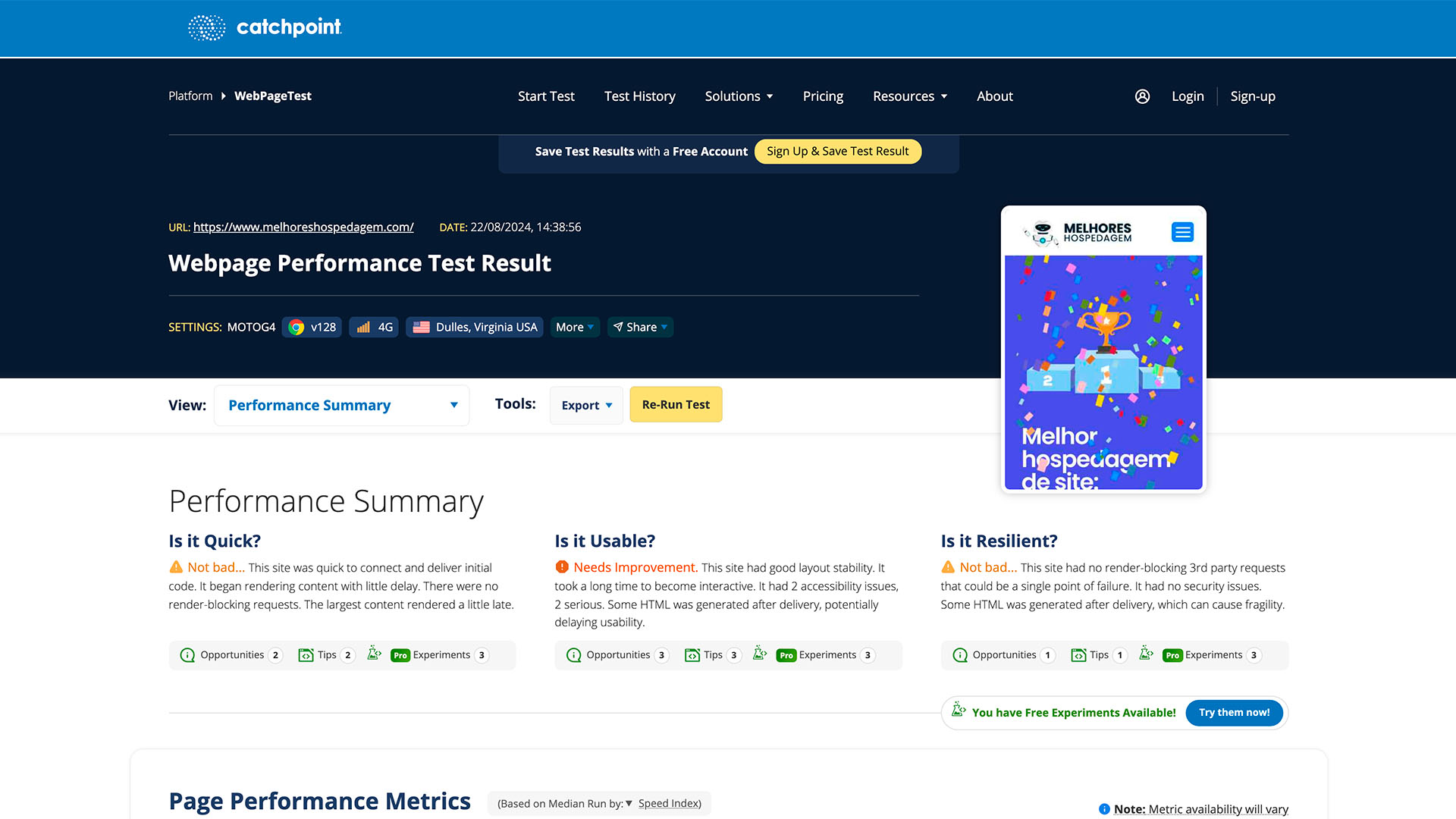The height and width of the screenshot is (819, 1456).
Task: Click Experiments flask icon under Is it Resilient
Action: tap(1146, 653)
